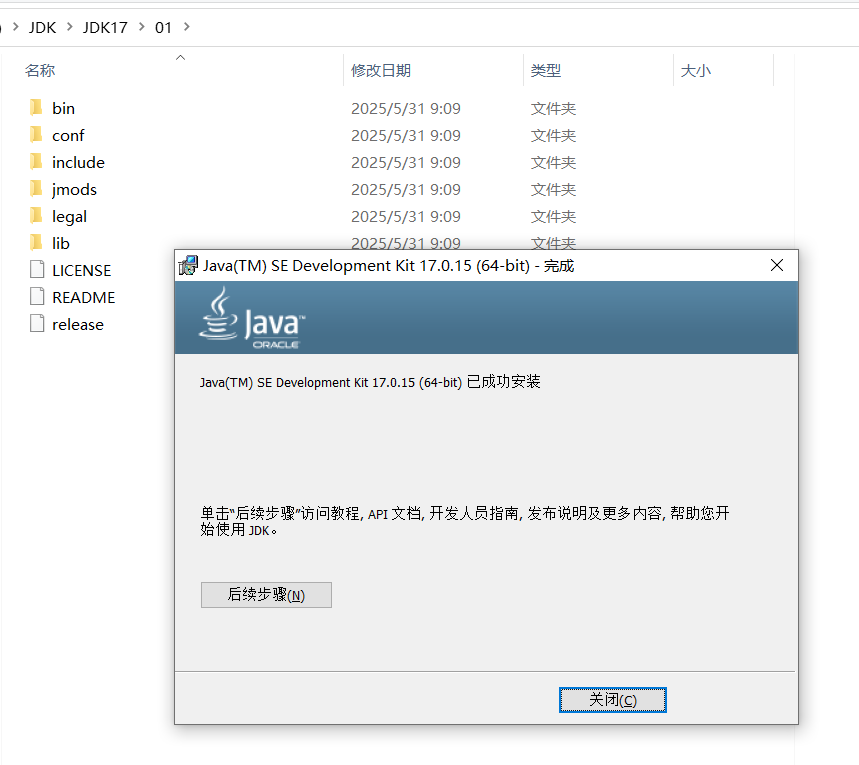This screenshot has width=859, height=765.
Task: Expand the chevron after 01 breadcrumb
Action: 187,27
